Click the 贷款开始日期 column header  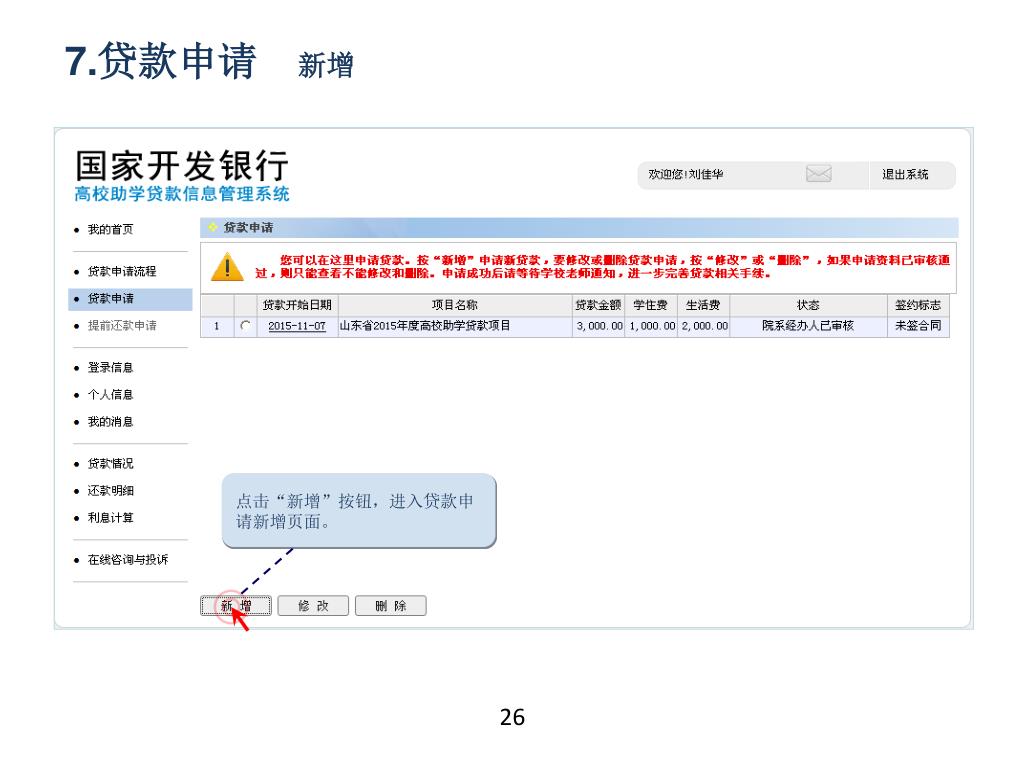[297, 305]
